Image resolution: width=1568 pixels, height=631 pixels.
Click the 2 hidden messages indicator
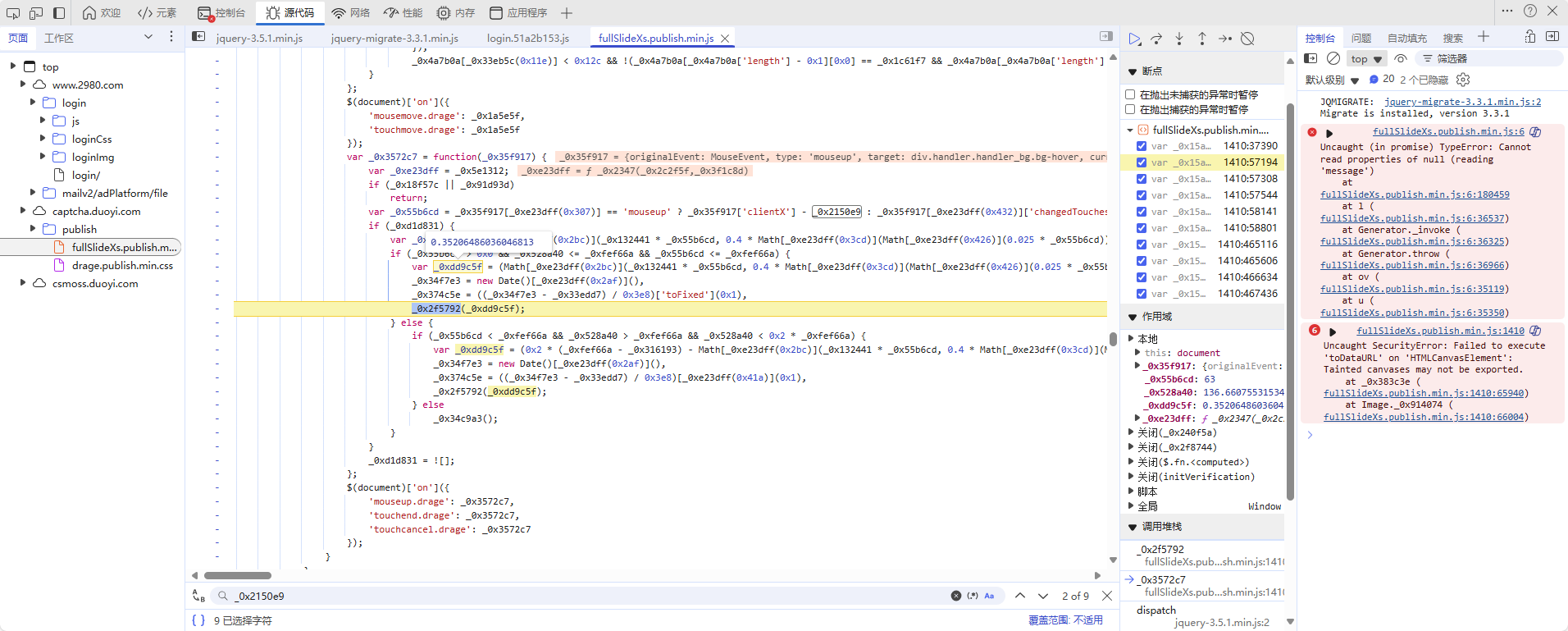1424,80
